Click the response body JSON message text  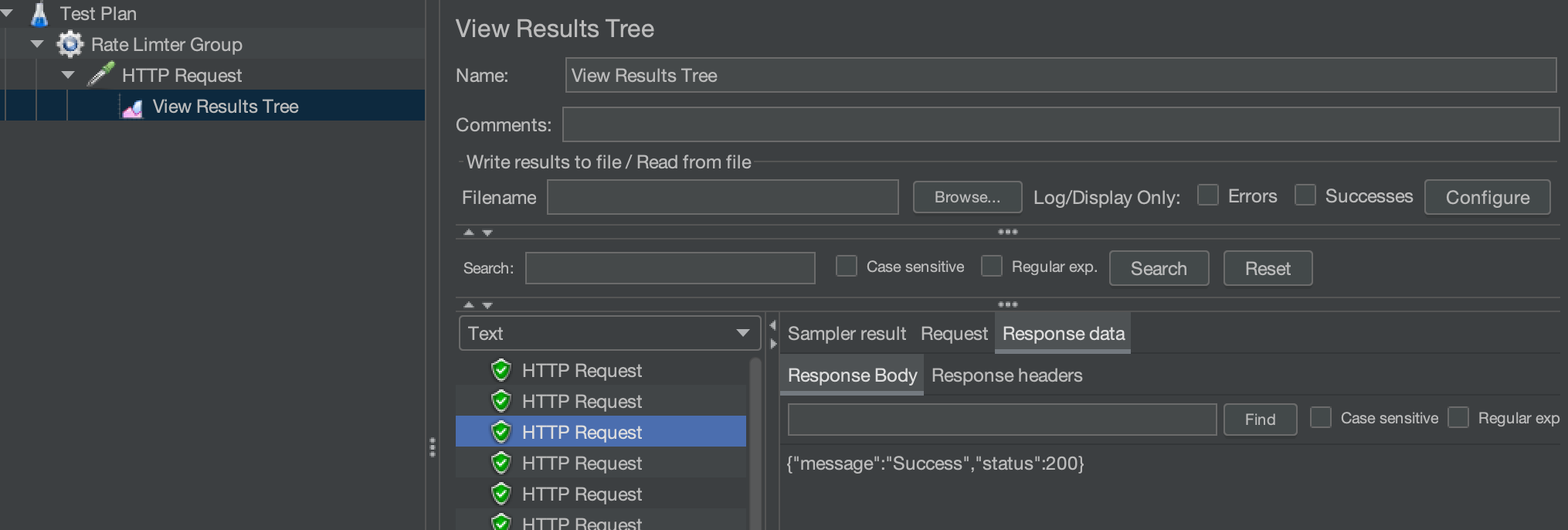pyautogui.click(x=935, y=464)
